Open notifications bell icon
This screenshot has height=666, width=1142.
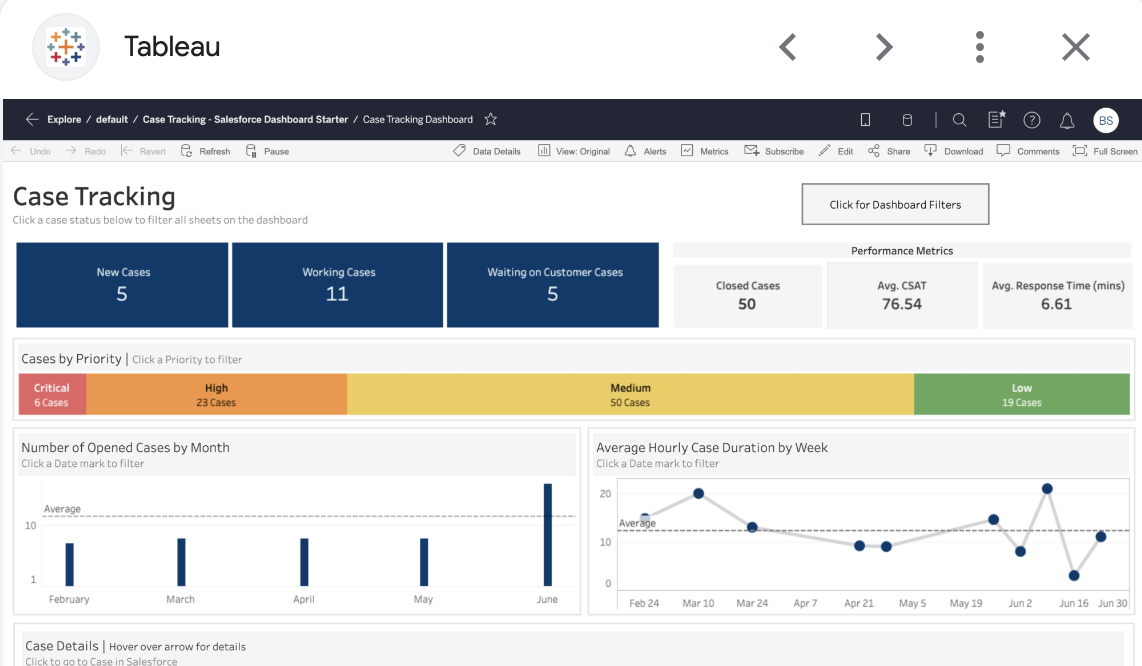[1067, 121]
